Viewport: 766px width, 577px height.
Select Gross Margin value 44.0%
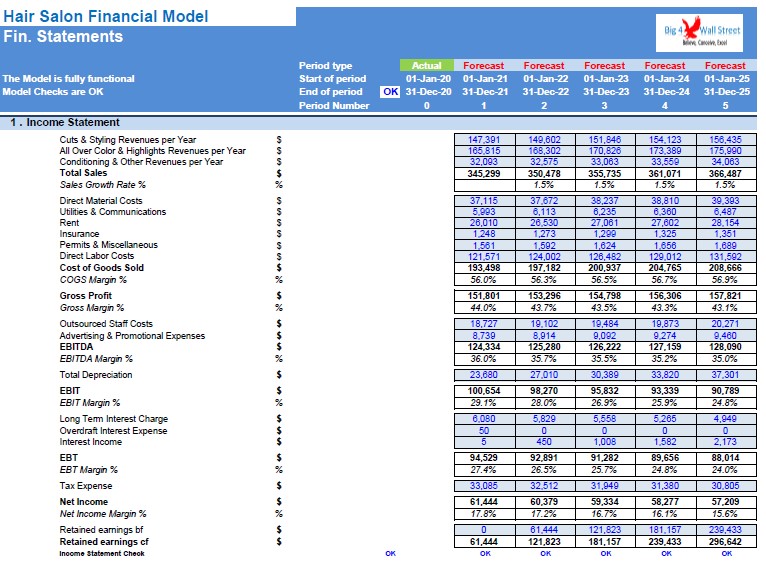[x=484, y=308]
